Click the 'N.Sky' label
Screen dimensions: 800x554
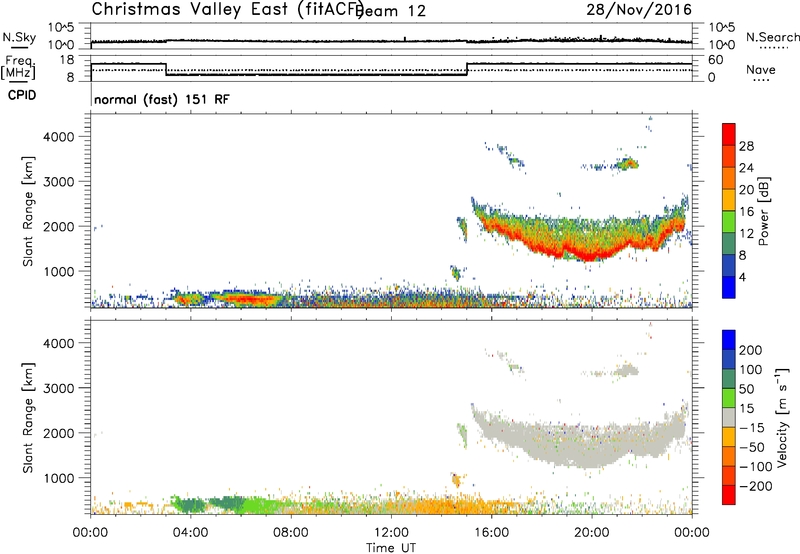(x=19, y=37)
